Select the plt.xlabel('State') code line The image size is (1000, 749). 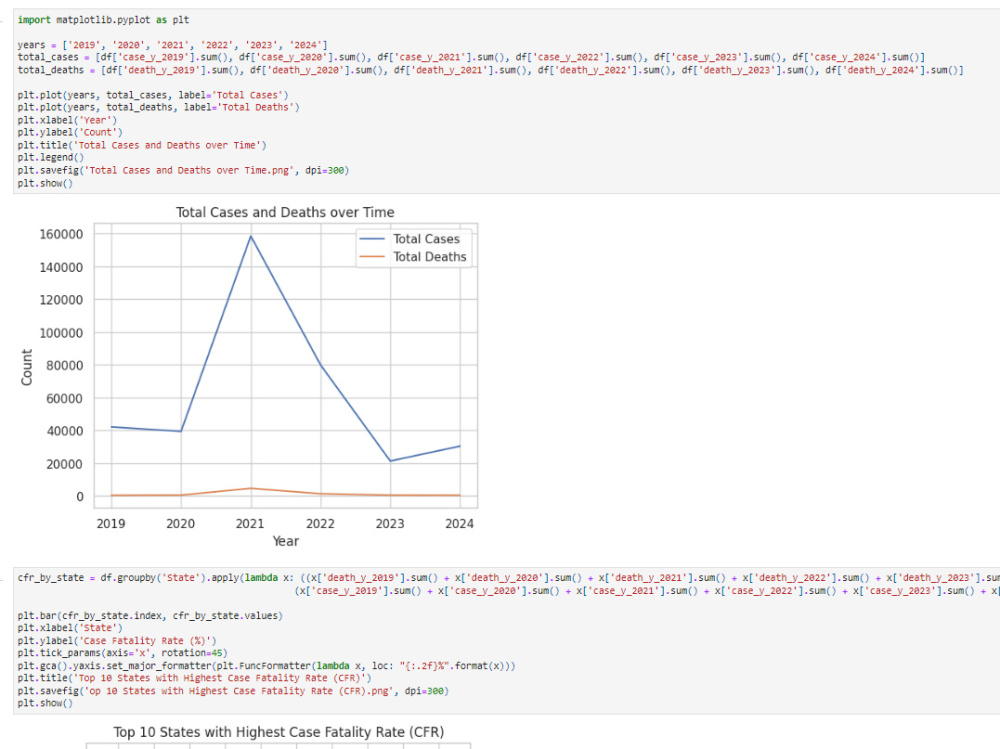click(x=70, y=628)
